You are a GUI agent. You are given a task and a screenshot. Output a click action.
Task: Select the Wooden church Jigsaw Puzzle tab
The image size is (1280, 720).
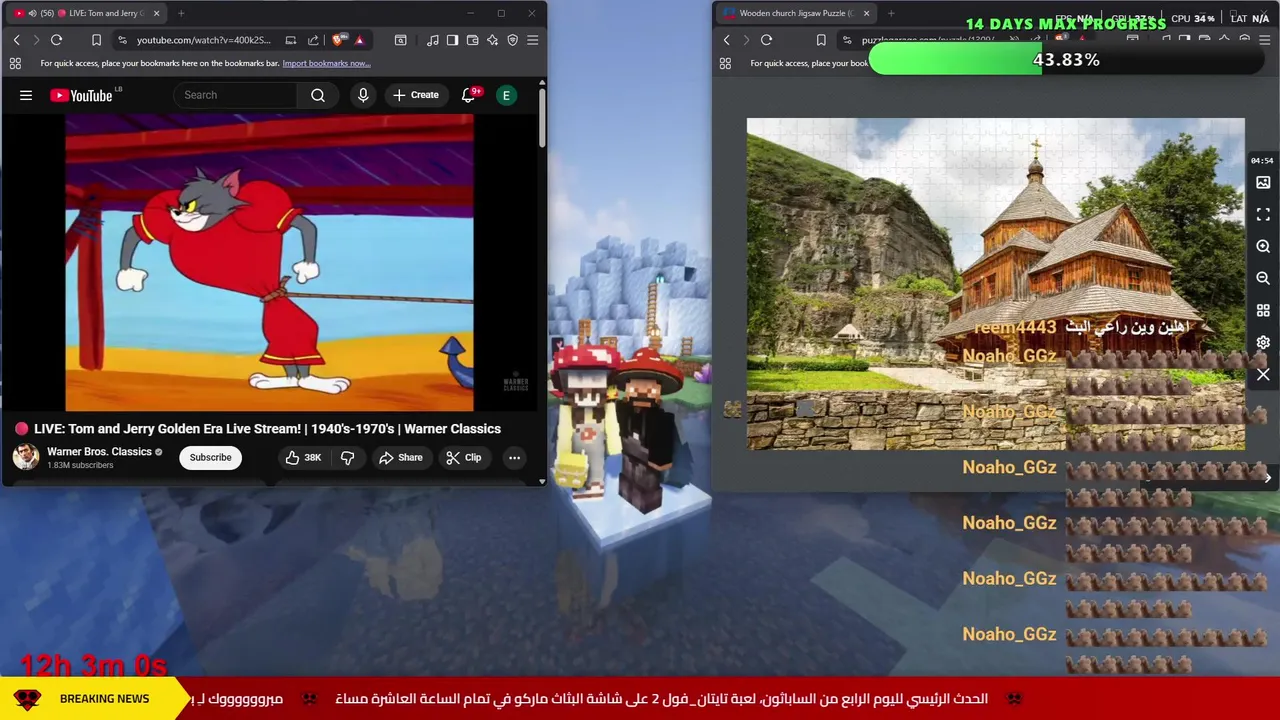(x=796, y=13)
